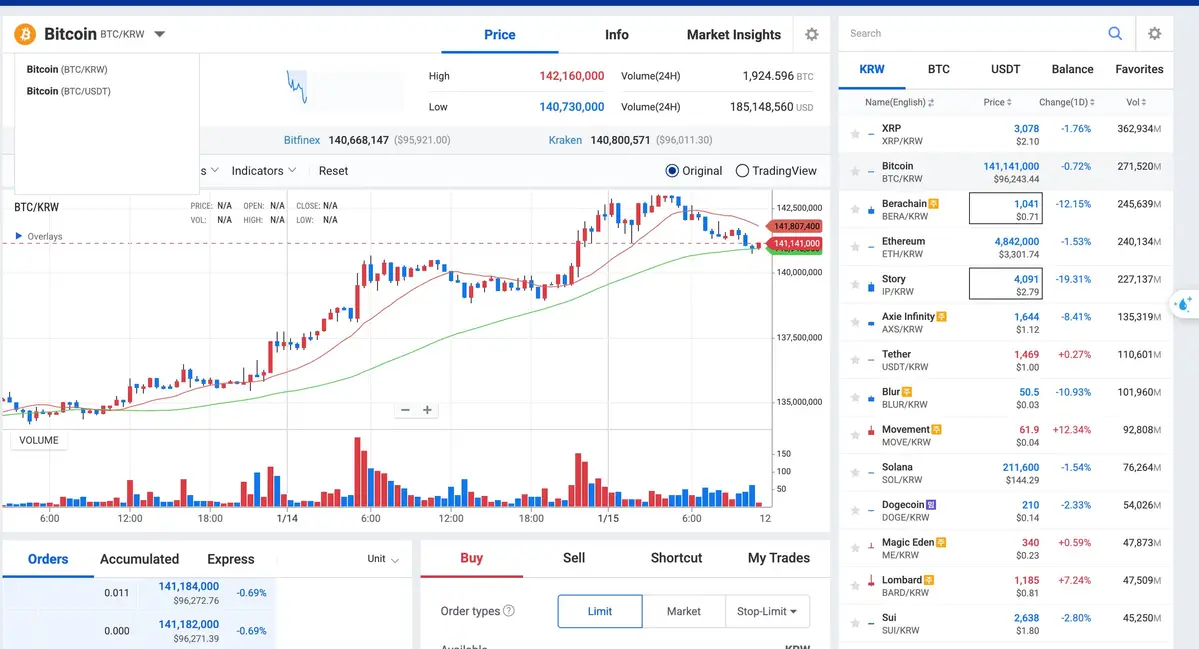Switch to the Info tab

click(616, 33)
